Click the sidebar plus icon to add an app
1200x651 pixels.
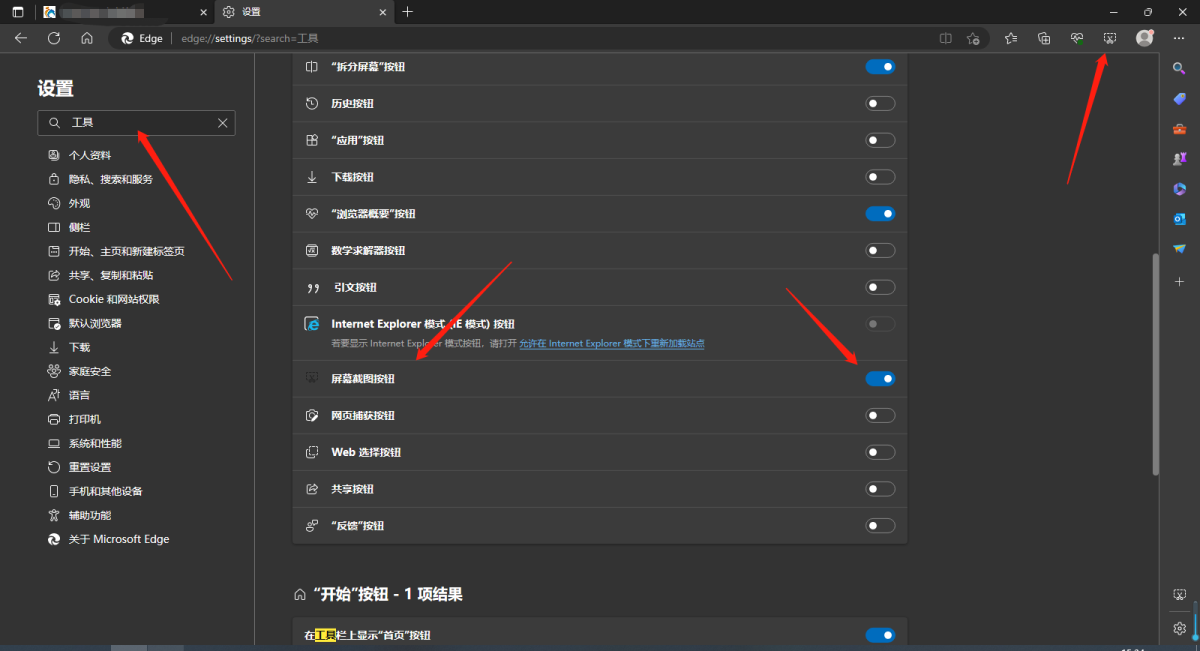(x=1179, y=282)
